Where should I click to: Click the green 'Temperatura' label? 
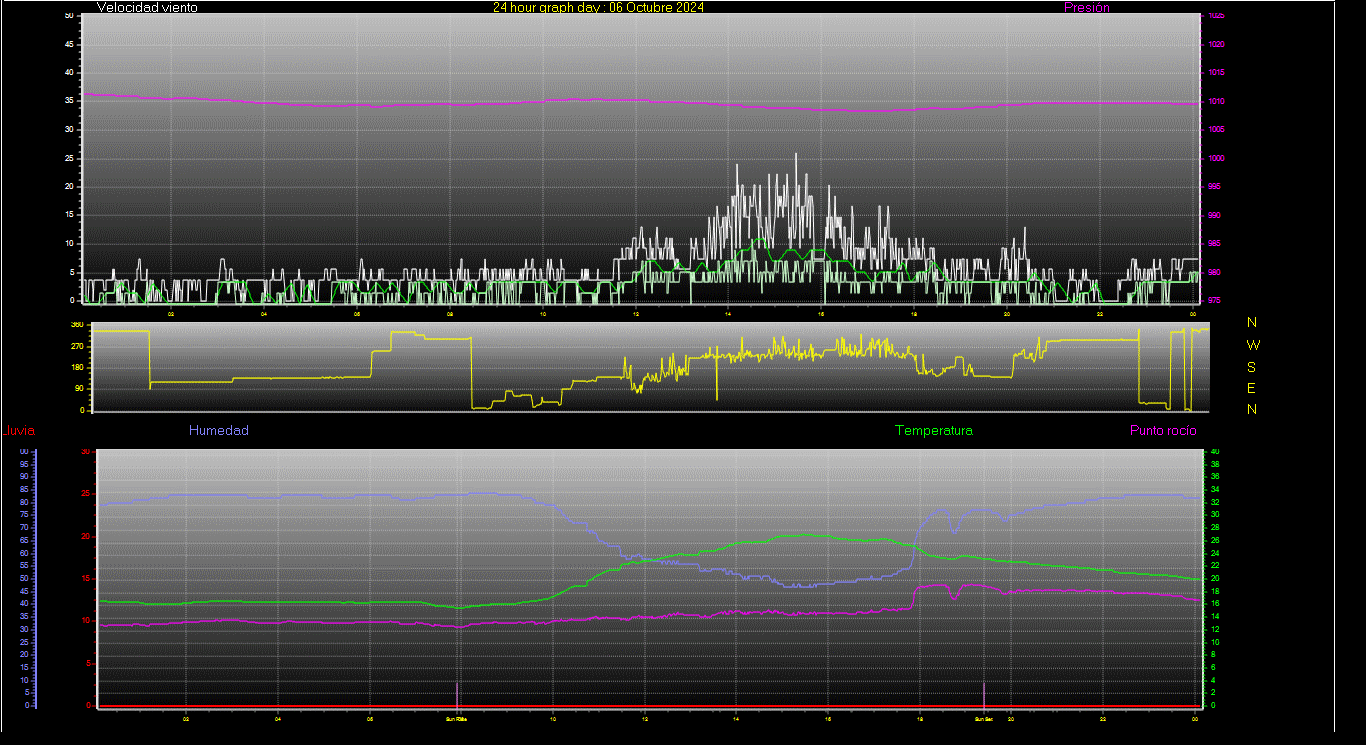tap(933, 431)
